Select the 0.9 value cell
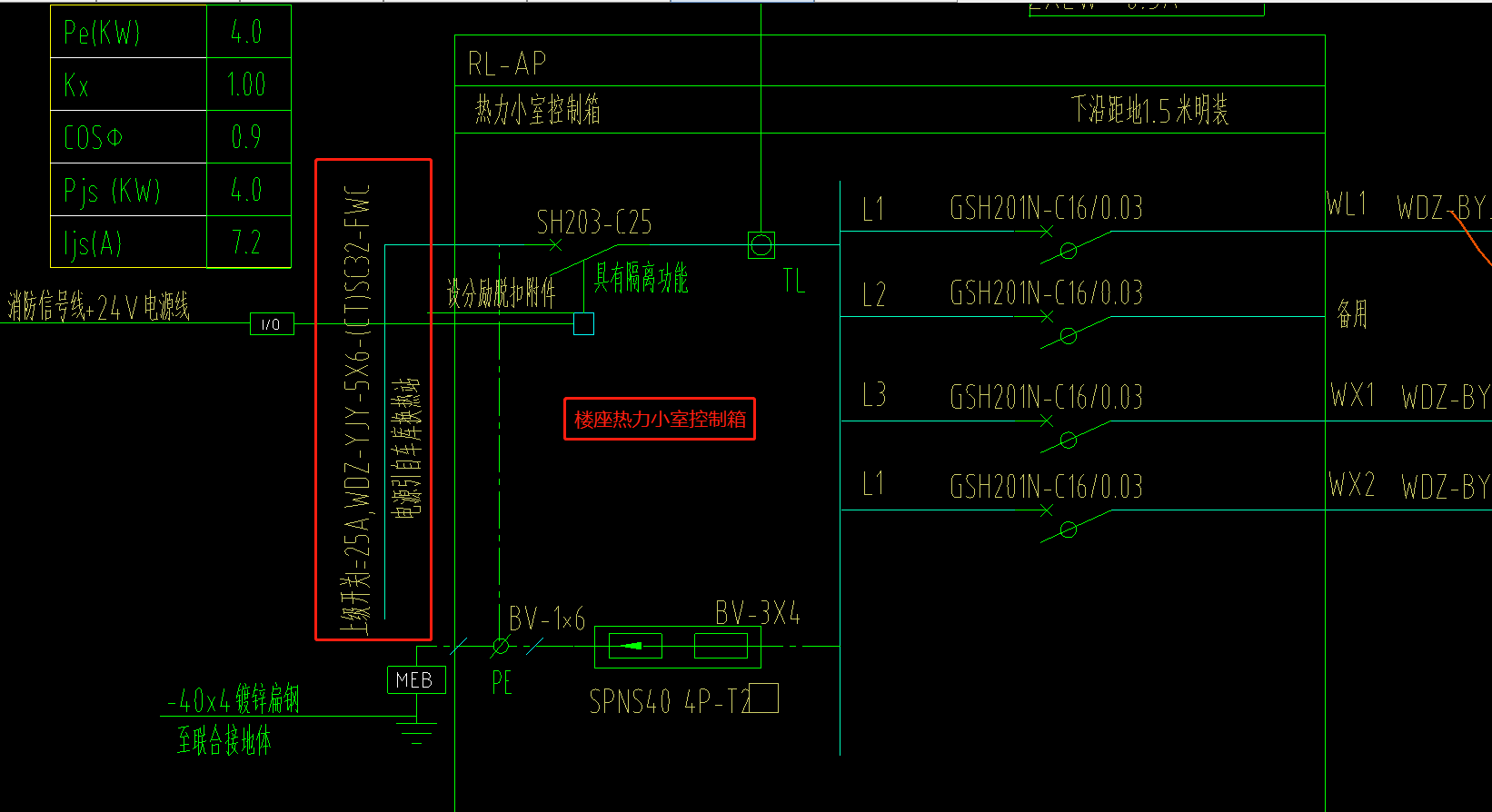The height and width of the screenshot is (812, 1492). 249,137
